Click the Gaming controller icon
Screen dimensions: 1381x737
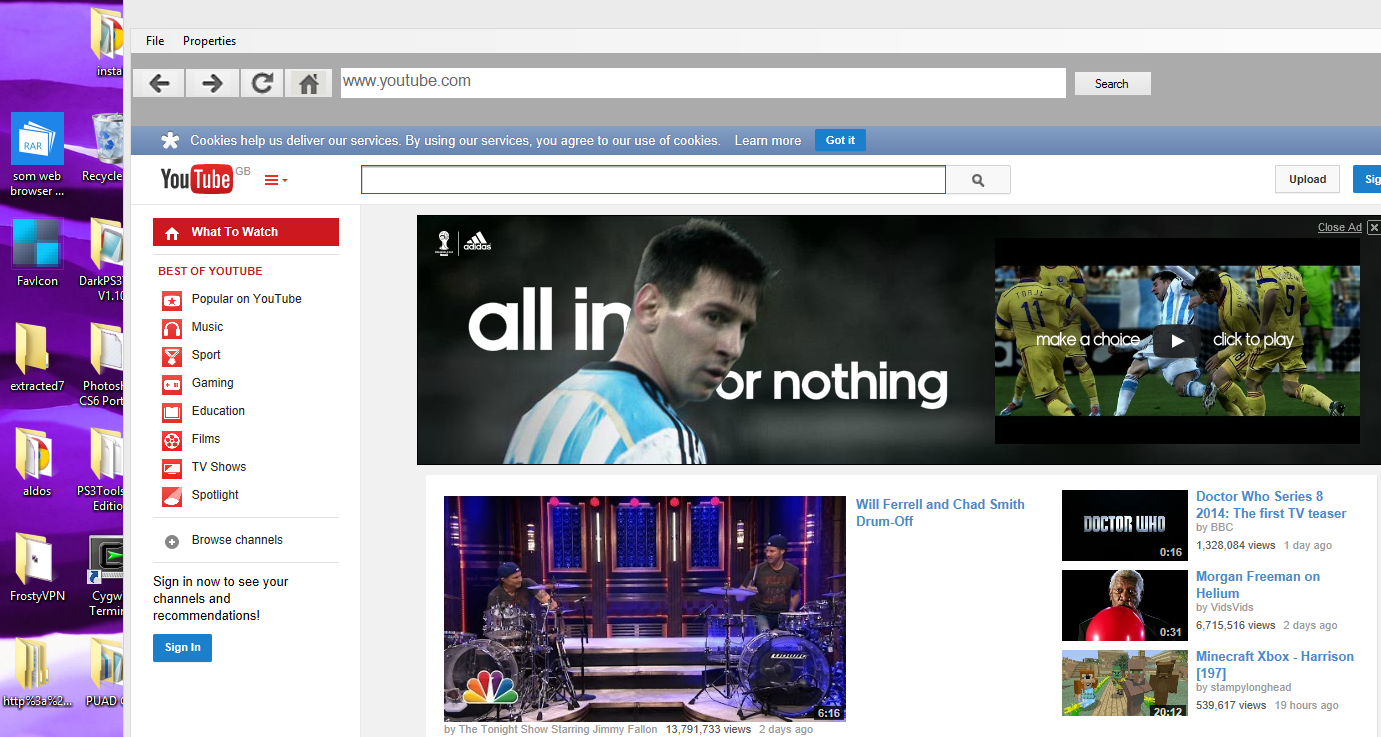172,383
